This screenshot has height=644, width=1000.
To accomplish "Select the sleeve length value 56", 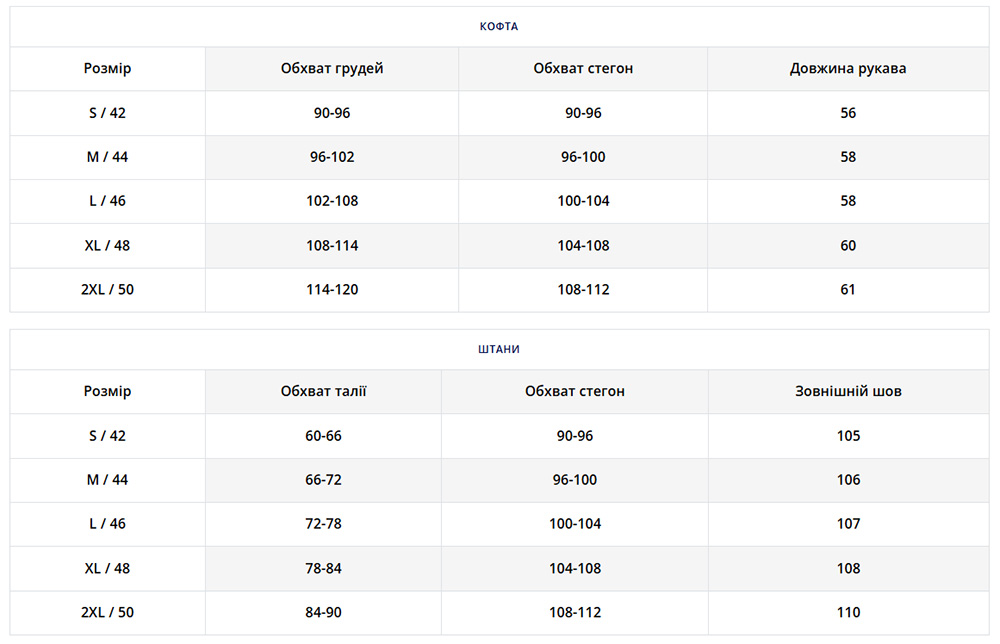I will [x=848, y=113].
